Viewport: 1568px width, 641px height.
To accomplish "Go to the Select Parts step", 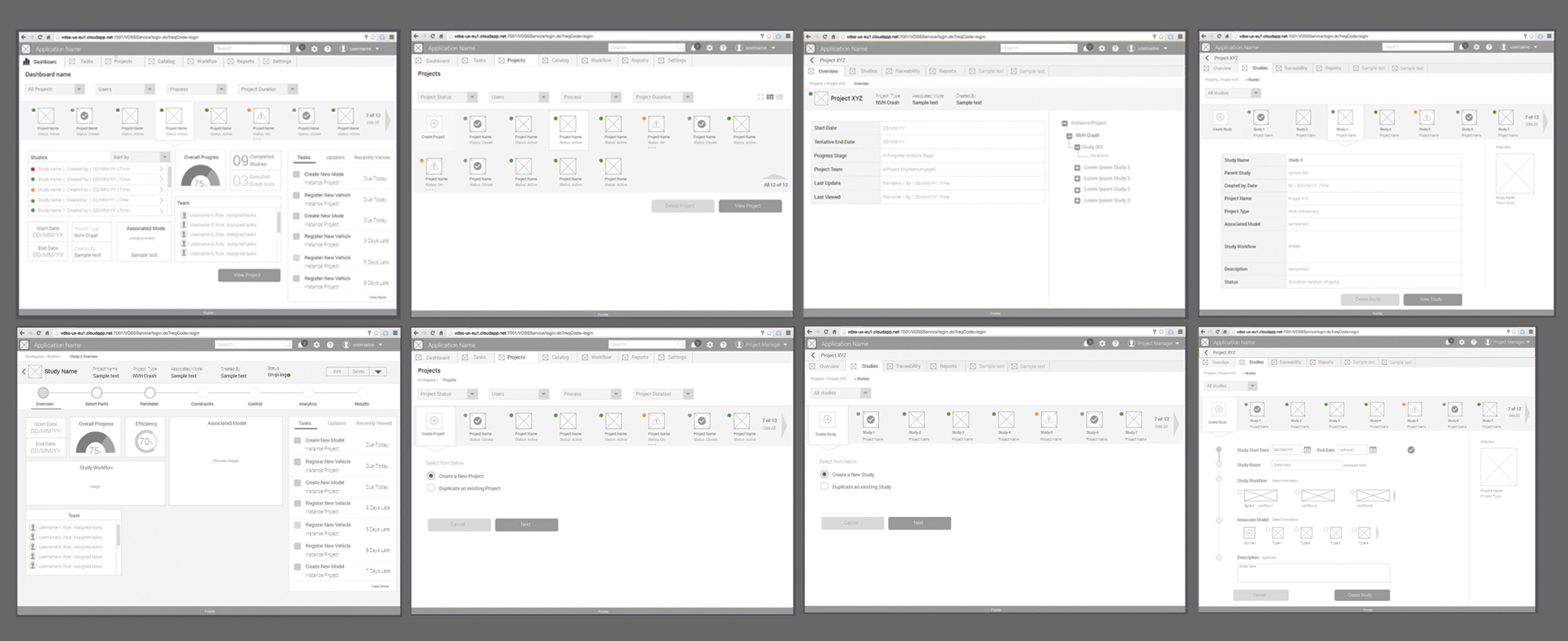I will [96, 393].
